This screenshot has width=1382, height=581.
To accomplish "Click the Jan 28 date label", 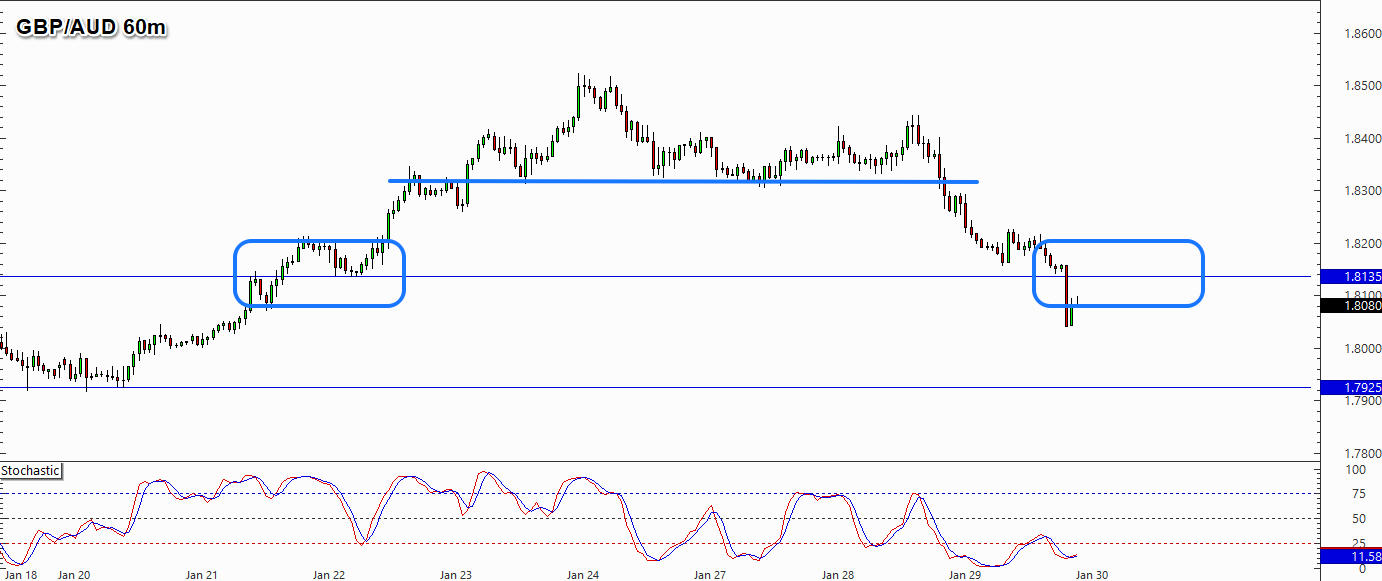I will point(837,575).
